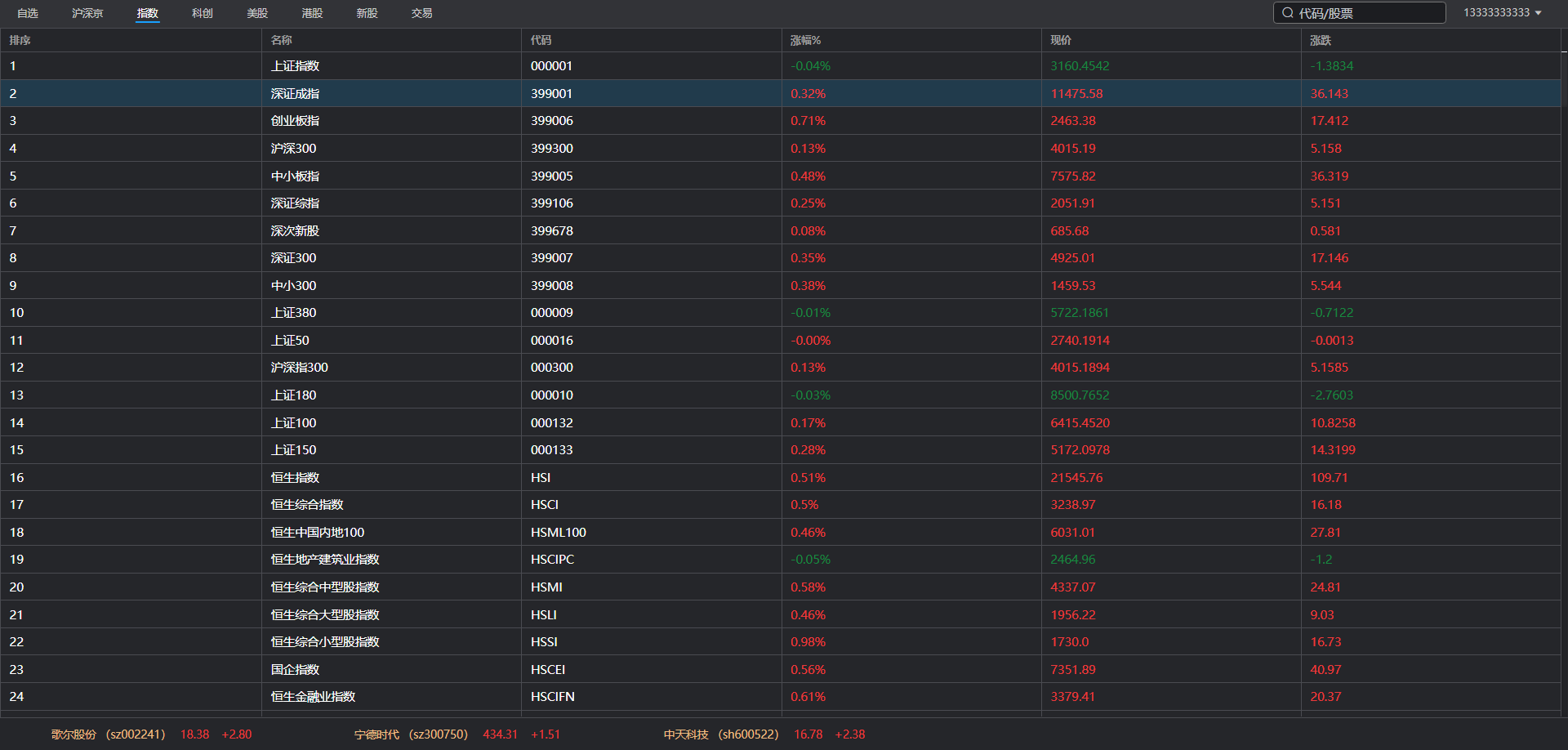The height and width of the screenshot is (750, 1568).
Task: Sort by 现价 column header
Action: [x=1061, y=40]
